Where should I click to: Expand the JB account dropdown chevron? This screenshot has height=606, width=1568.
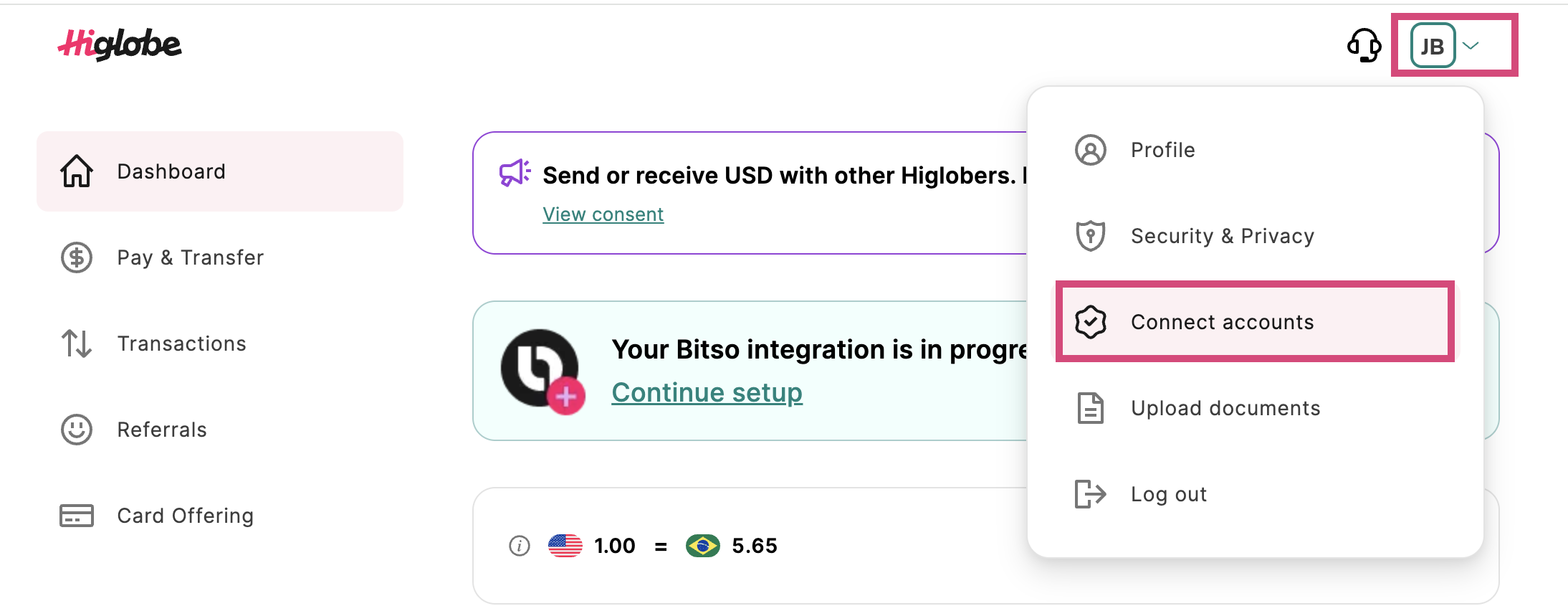coord(1472,45)
